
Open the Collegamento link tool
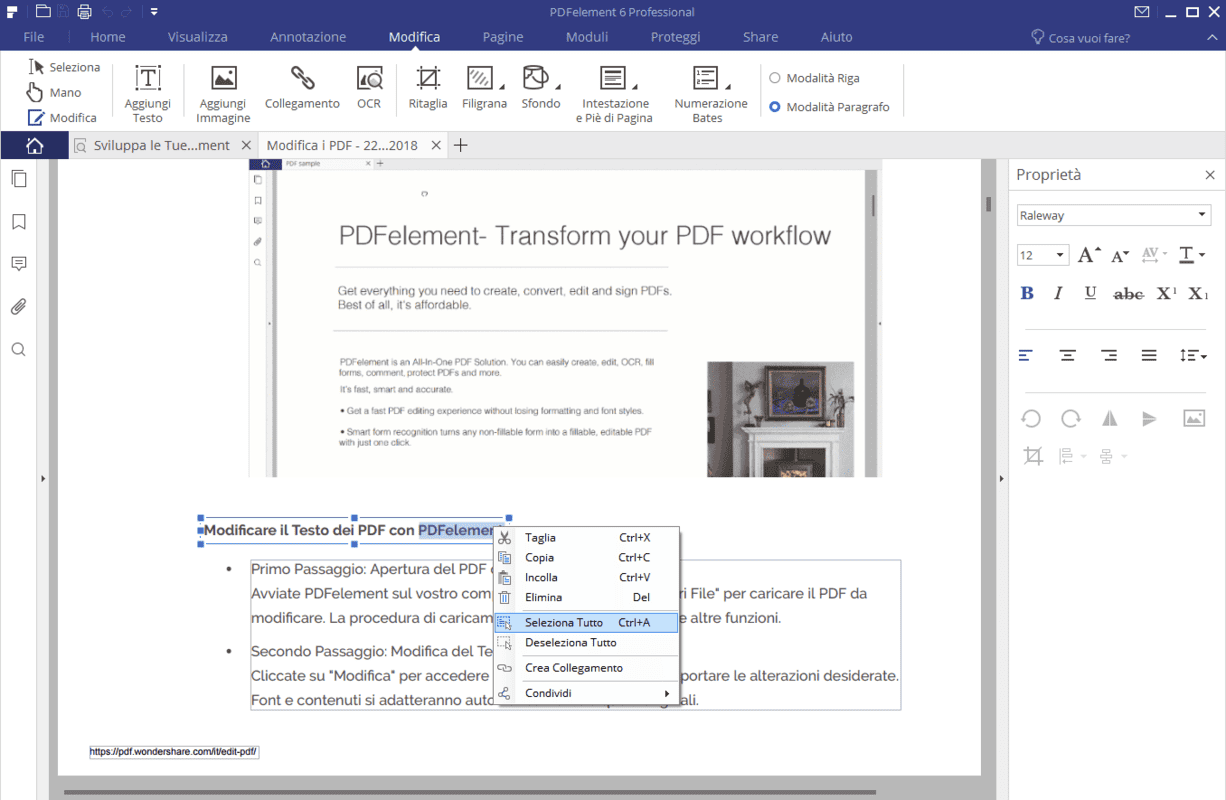tap(302, 87)
